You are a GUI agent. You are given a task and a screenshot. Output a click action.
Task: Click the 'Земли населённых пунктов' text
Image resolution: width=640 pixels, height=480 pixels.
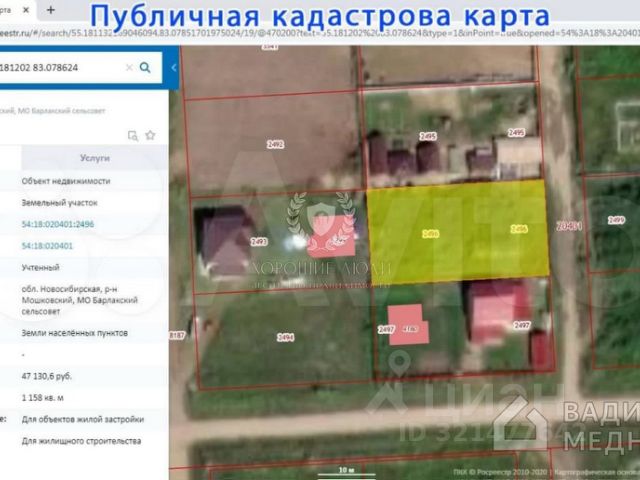click(x=75, y=333)
